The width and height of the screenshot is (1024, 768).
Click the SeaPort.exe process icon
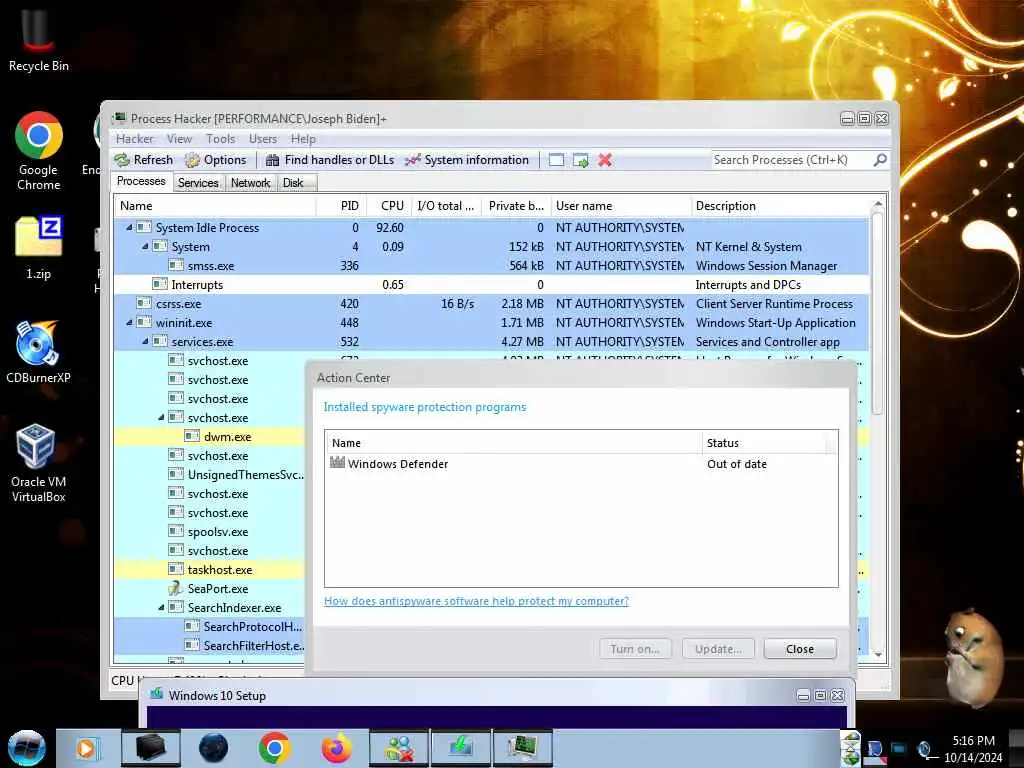[x=174, y=588]
